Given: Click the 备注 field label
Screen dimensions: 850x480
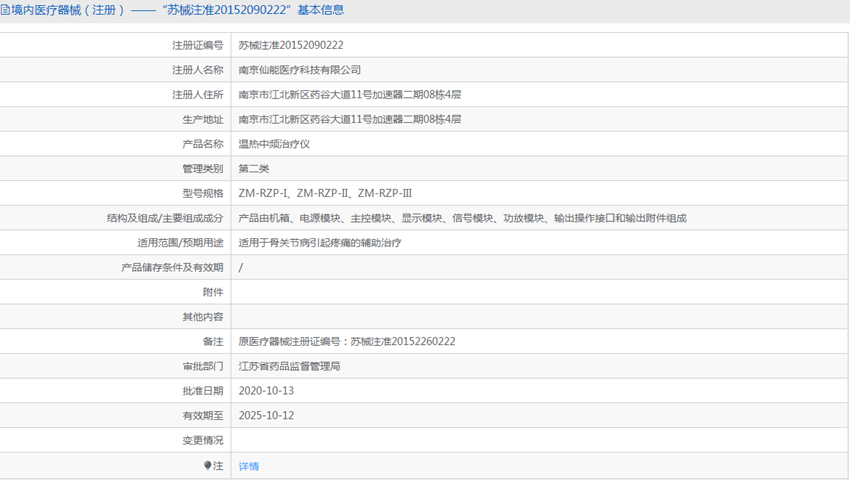Looking at the screenshot, I should tap(213, 342).
